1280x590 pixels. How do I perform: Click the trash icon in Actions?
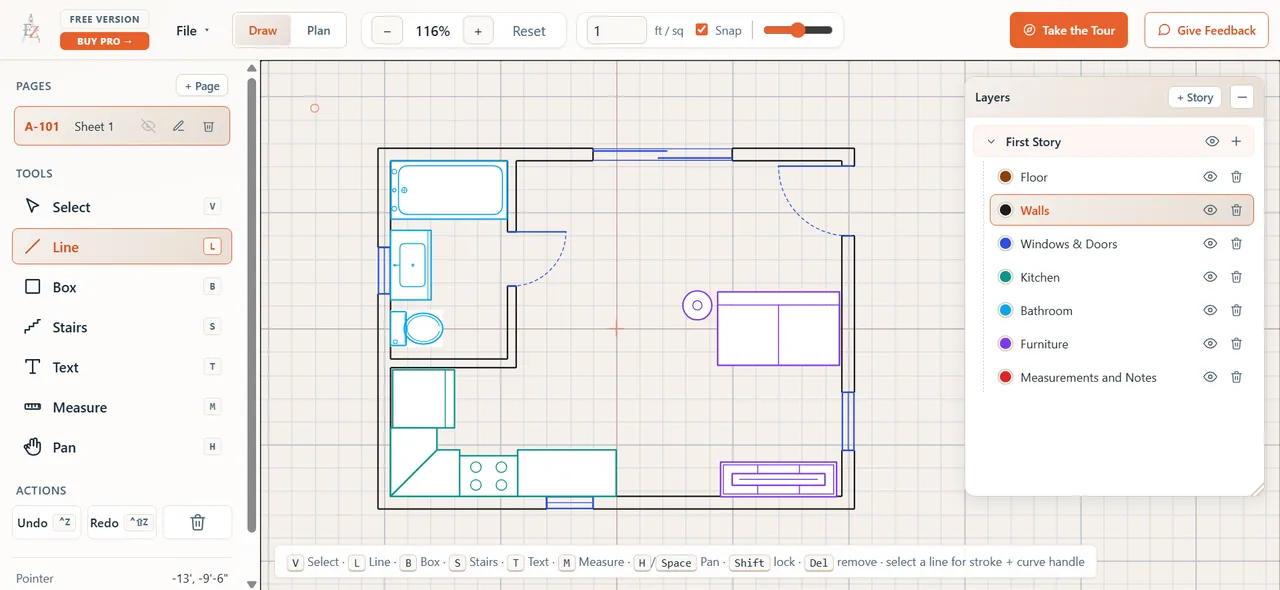(x=197, y=522)
